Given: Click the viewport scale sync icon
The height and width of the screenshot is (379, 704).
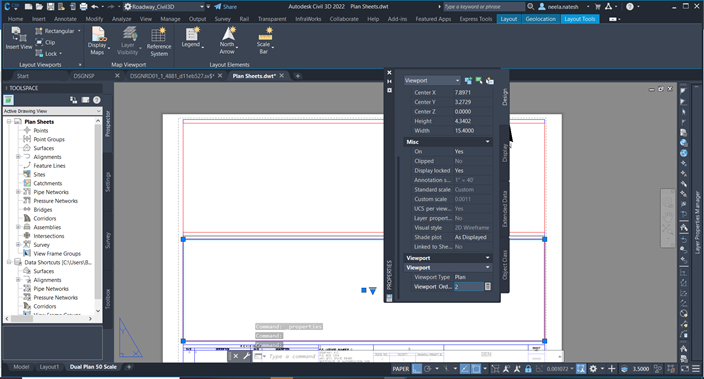Looking at the screenshot, I should (x=581, y=369).
